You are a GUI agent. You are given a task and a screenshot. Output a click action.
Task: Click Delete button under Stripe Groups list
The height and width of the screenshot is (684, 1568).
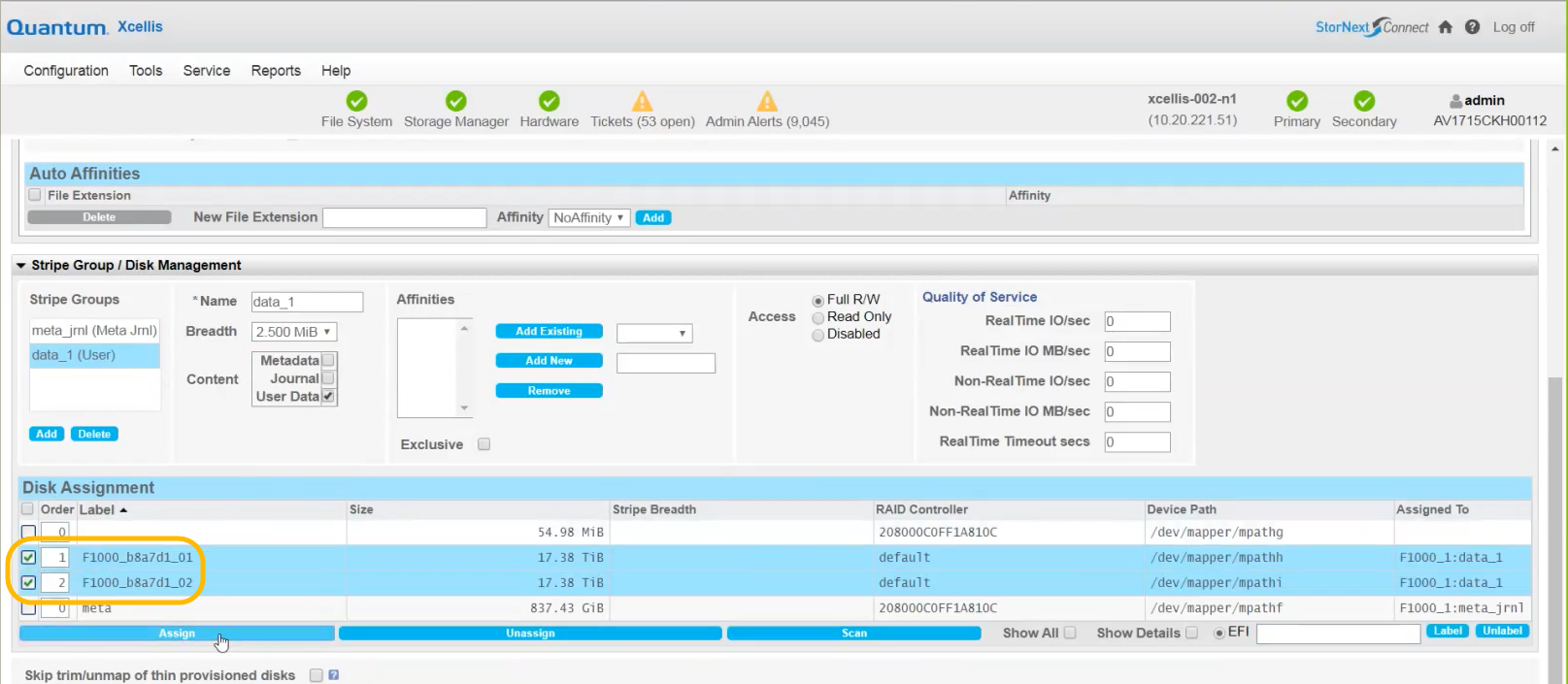point(94,434)
